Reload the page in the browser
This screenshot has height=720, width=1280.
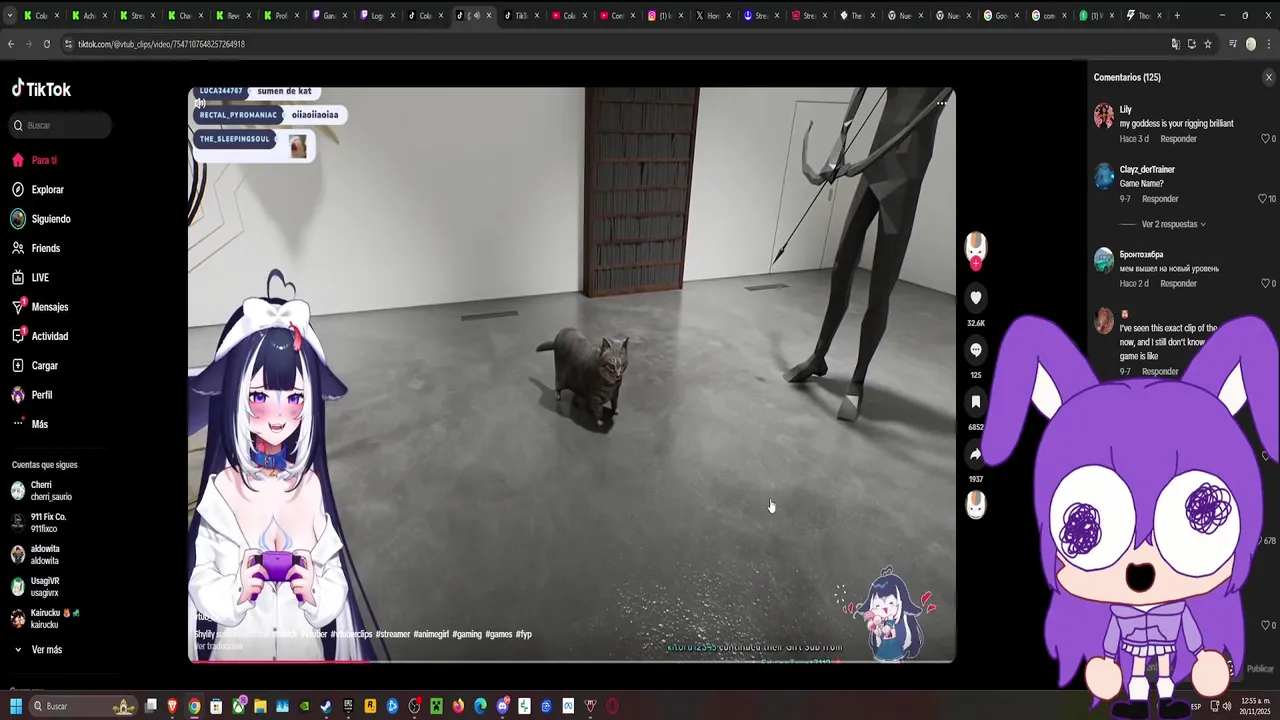[x=46, y=44]
